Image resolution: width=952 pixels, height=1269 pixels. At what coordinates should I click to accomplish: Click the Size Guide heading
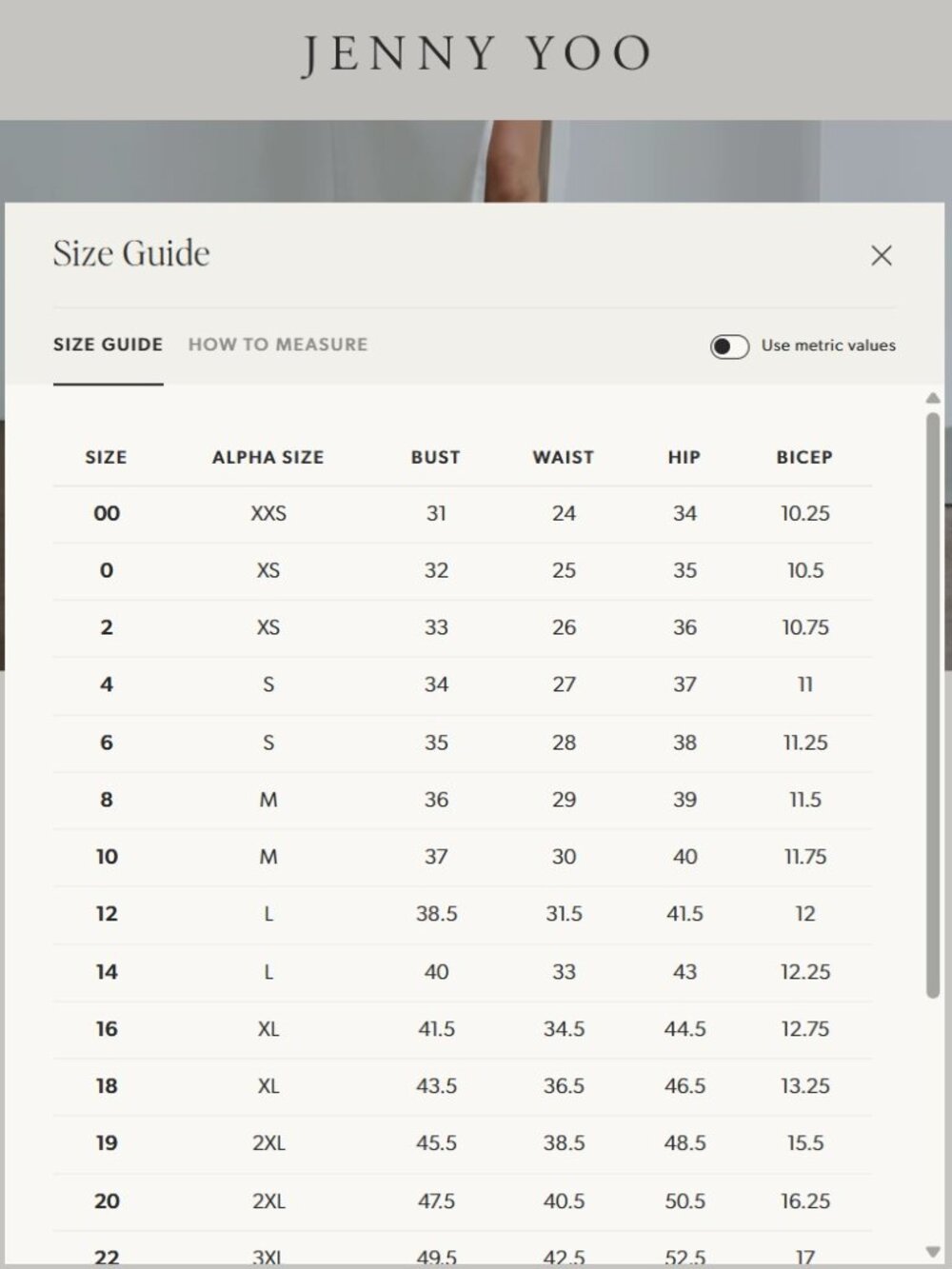(131, 253)
